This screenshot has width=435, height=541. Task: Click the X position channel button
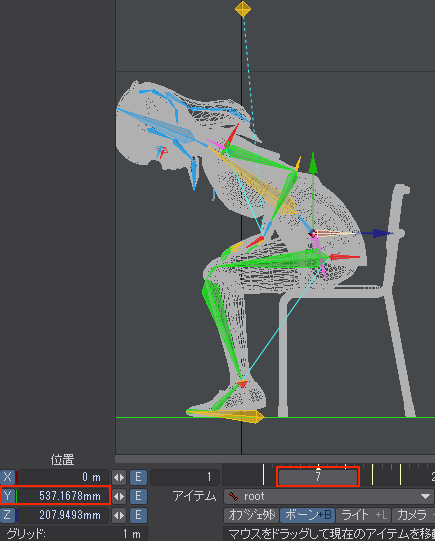pos(7,477)
